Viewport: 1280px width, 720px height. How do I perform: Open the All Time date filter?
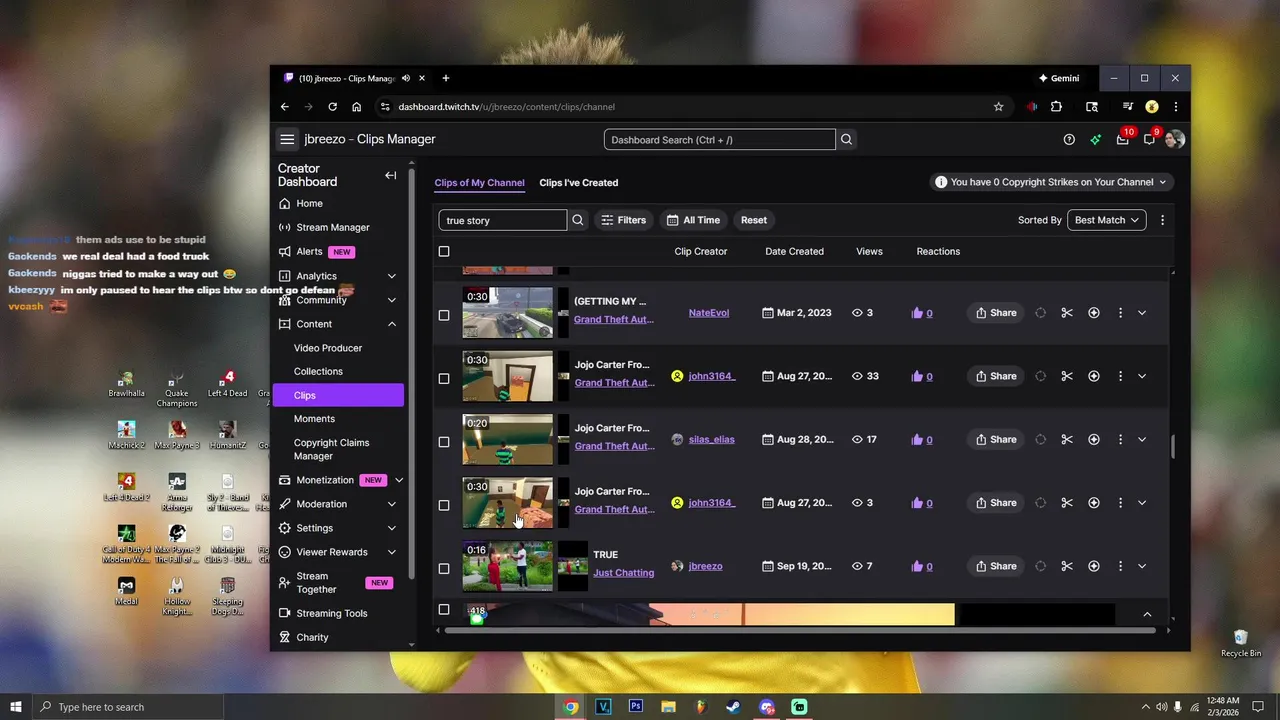pos(694,220)
